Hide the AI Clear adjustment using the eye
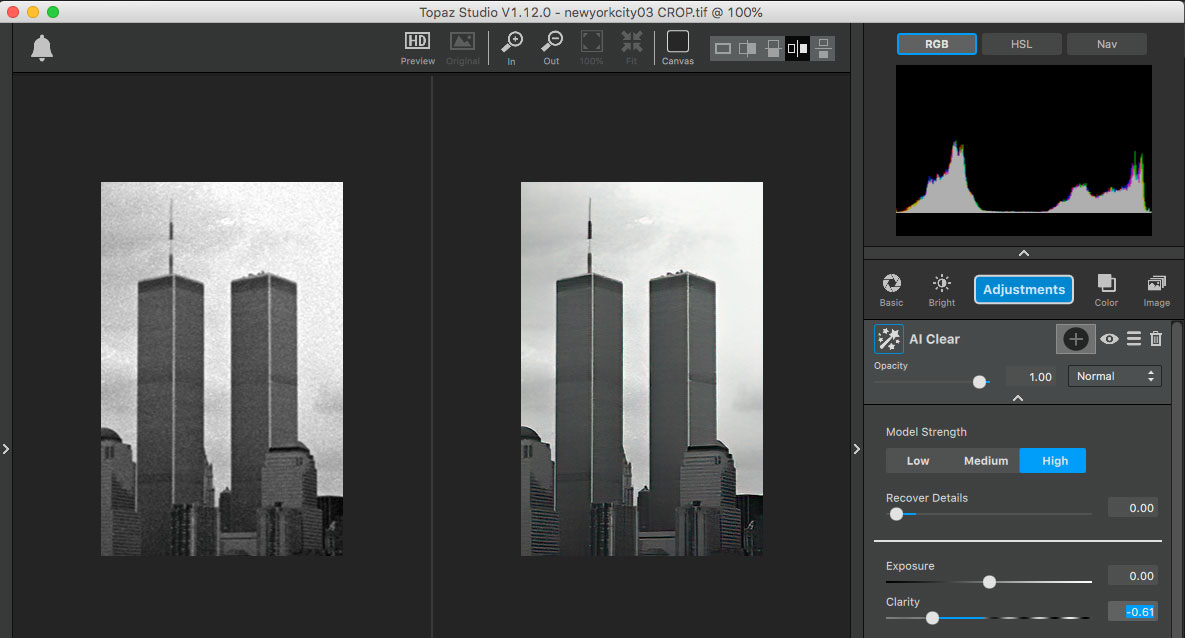 pyautogui.click(x=1109, y=339)
